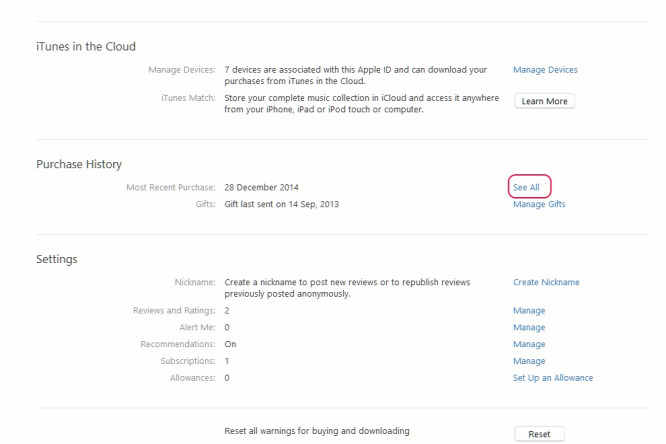Click the Create Nickname link
This screenshot has height=444, width=666.
tap(546, 282)
